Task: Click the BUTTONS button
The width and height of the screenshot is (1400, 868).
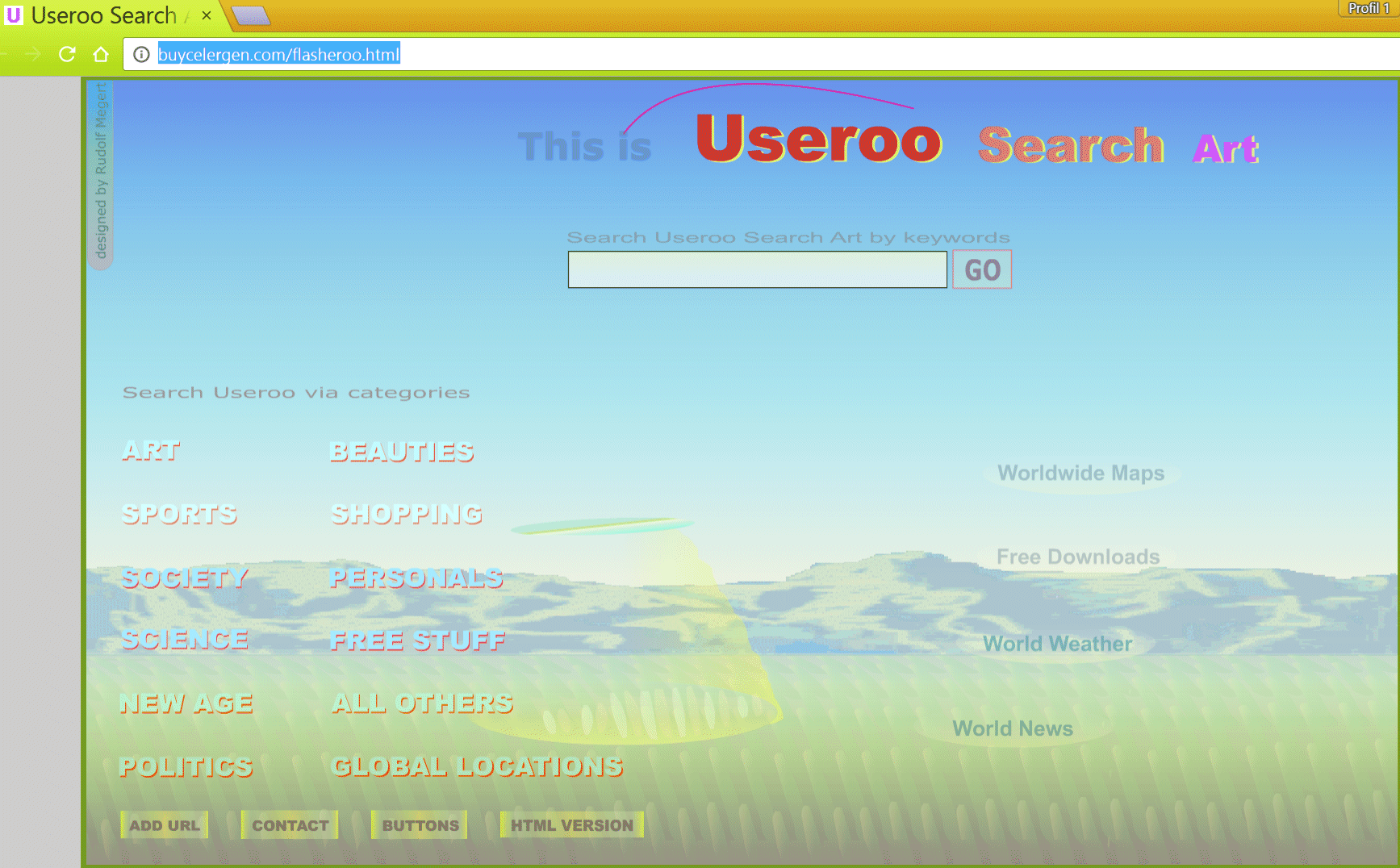Action: [x=420, y=825]
